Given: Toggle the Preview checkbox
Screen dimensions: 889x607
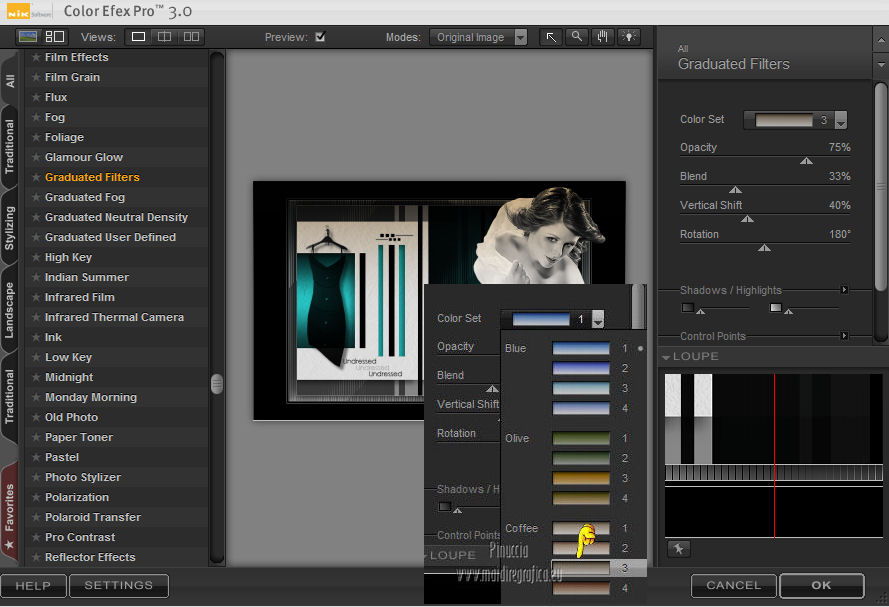Looking at the screenshot, I should click(x=320, y=37).
